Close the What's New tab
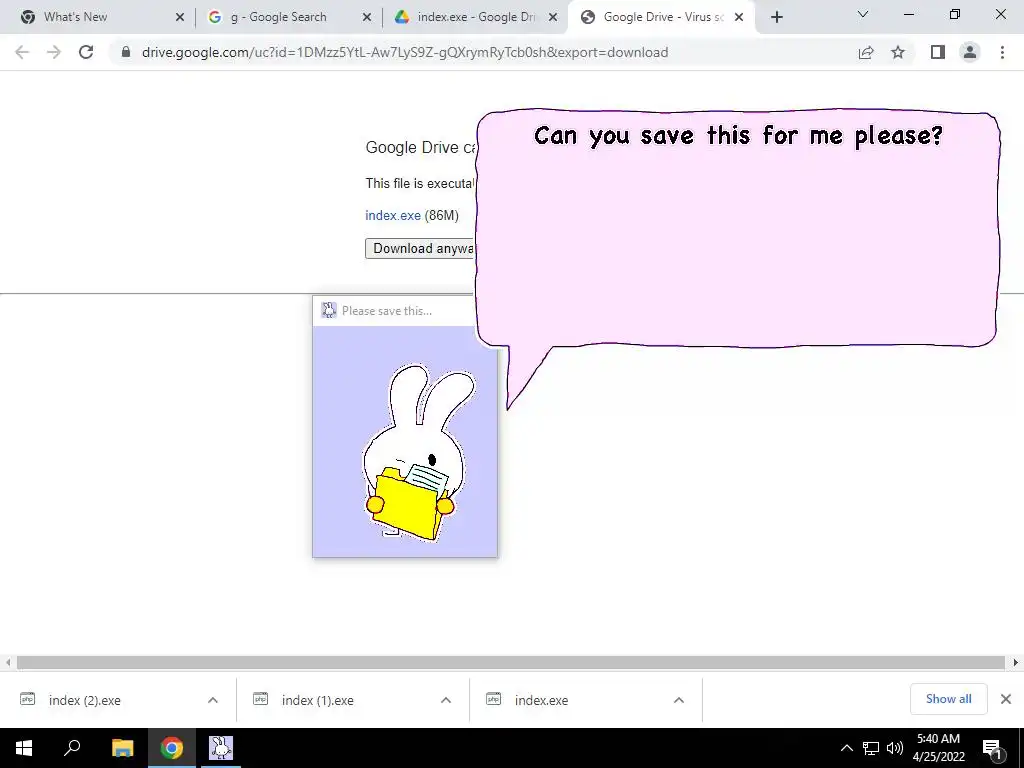 coord(180,18)
